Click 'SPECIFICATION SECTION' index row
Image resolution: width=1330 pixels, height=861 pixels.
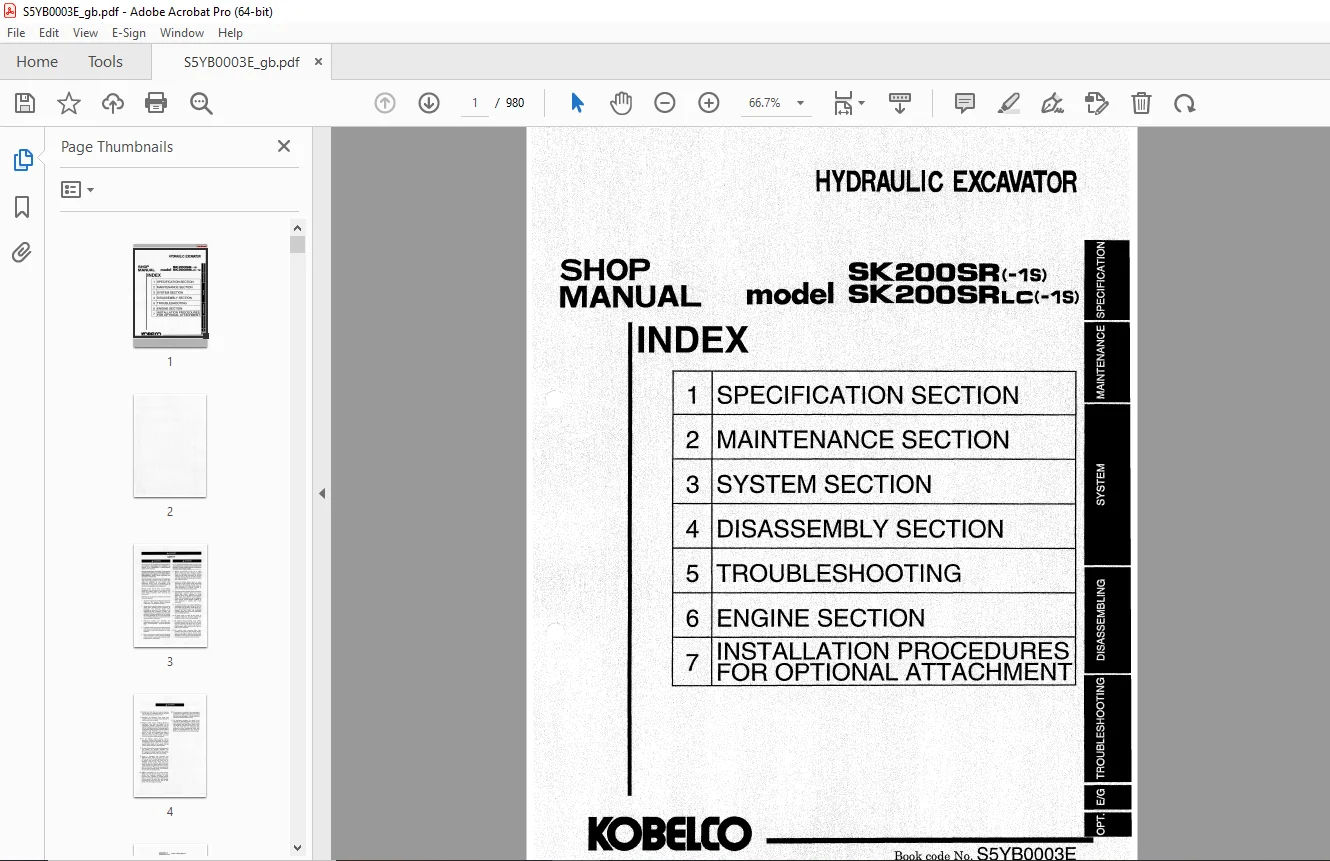pyautogui.click(x=874, y=394)
